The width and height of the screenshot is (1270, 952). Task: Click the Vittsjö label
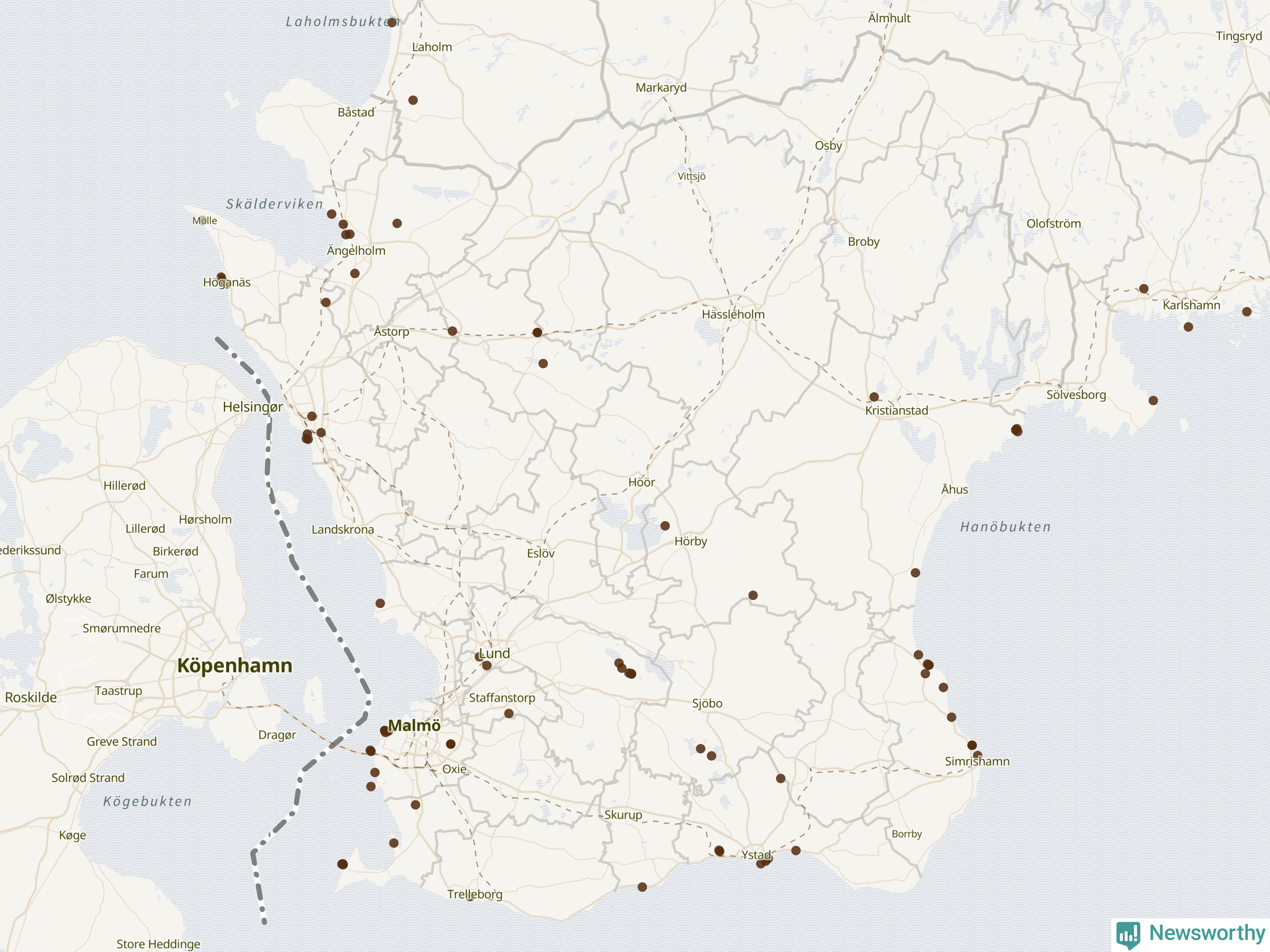(691, 176)
